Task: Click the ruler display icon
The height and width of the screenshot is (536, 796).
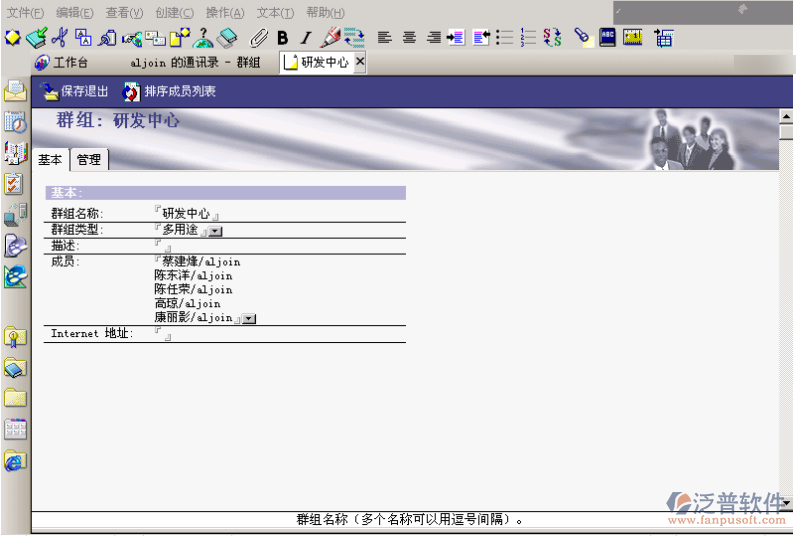Action: (633, 38)
